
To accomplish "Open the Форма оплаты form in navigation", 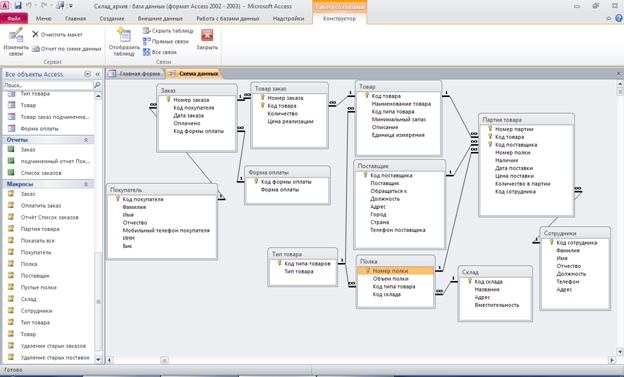I will click(x=39, y=129).
